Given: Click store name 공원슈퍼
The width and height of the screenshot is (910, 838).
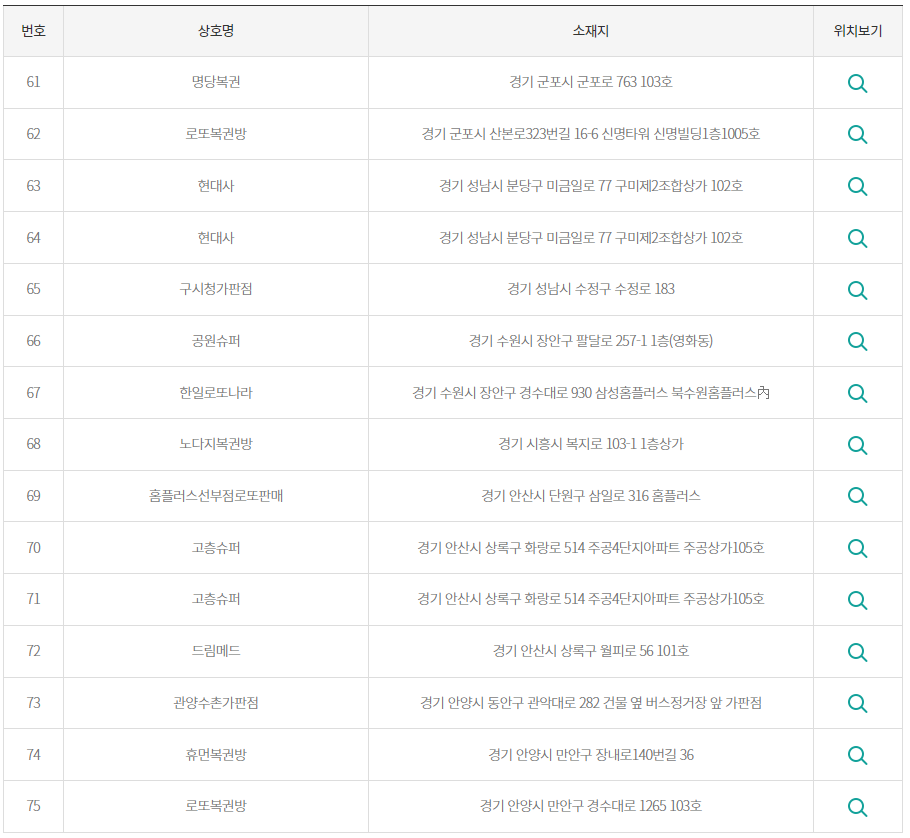Looking at the screenshot, I should (x=216, y=341).
